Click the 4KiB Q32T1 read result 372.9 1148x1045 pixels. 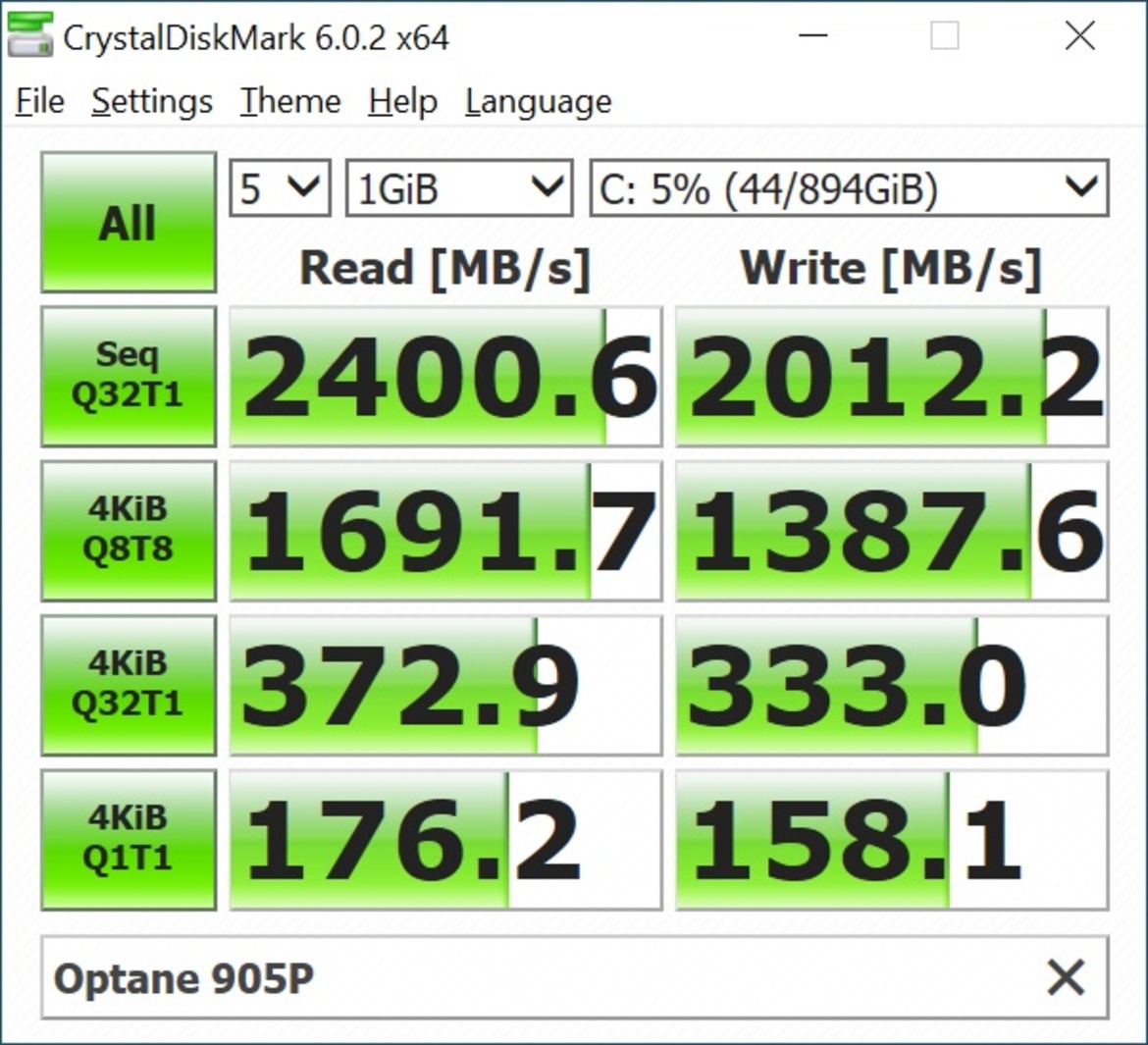tap(445, 686)
